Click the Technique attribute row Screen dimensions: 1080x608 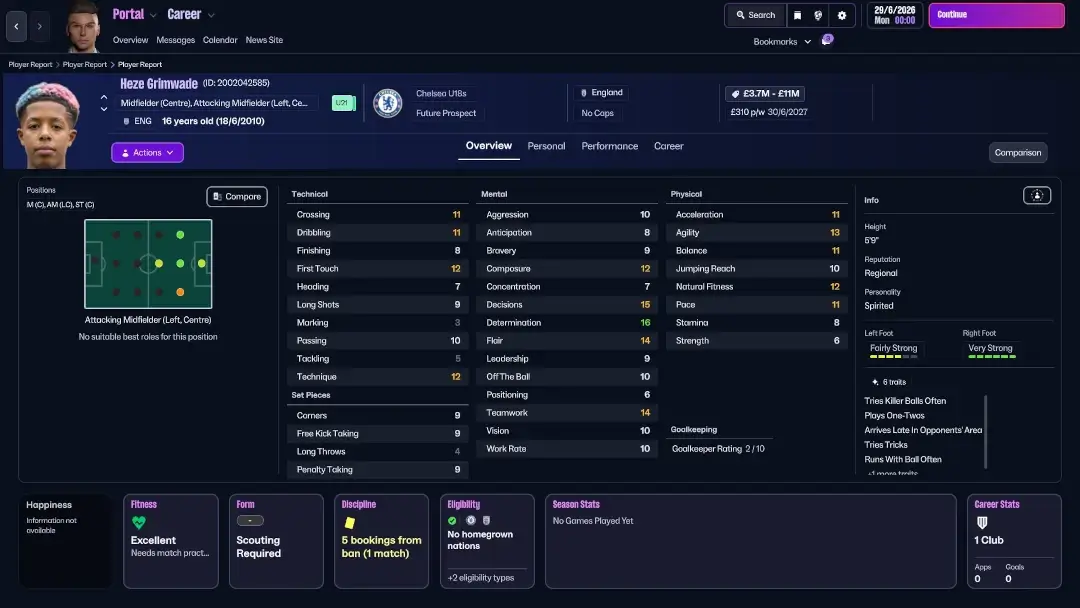377,377
